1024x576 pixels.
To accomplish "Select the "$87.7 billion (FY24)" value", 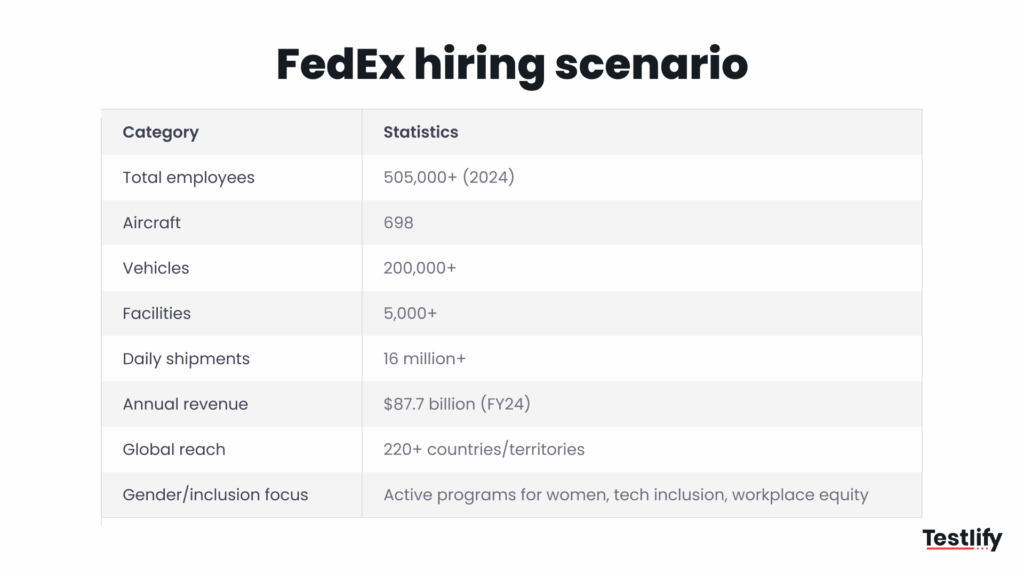I will (x=456, y=404).
